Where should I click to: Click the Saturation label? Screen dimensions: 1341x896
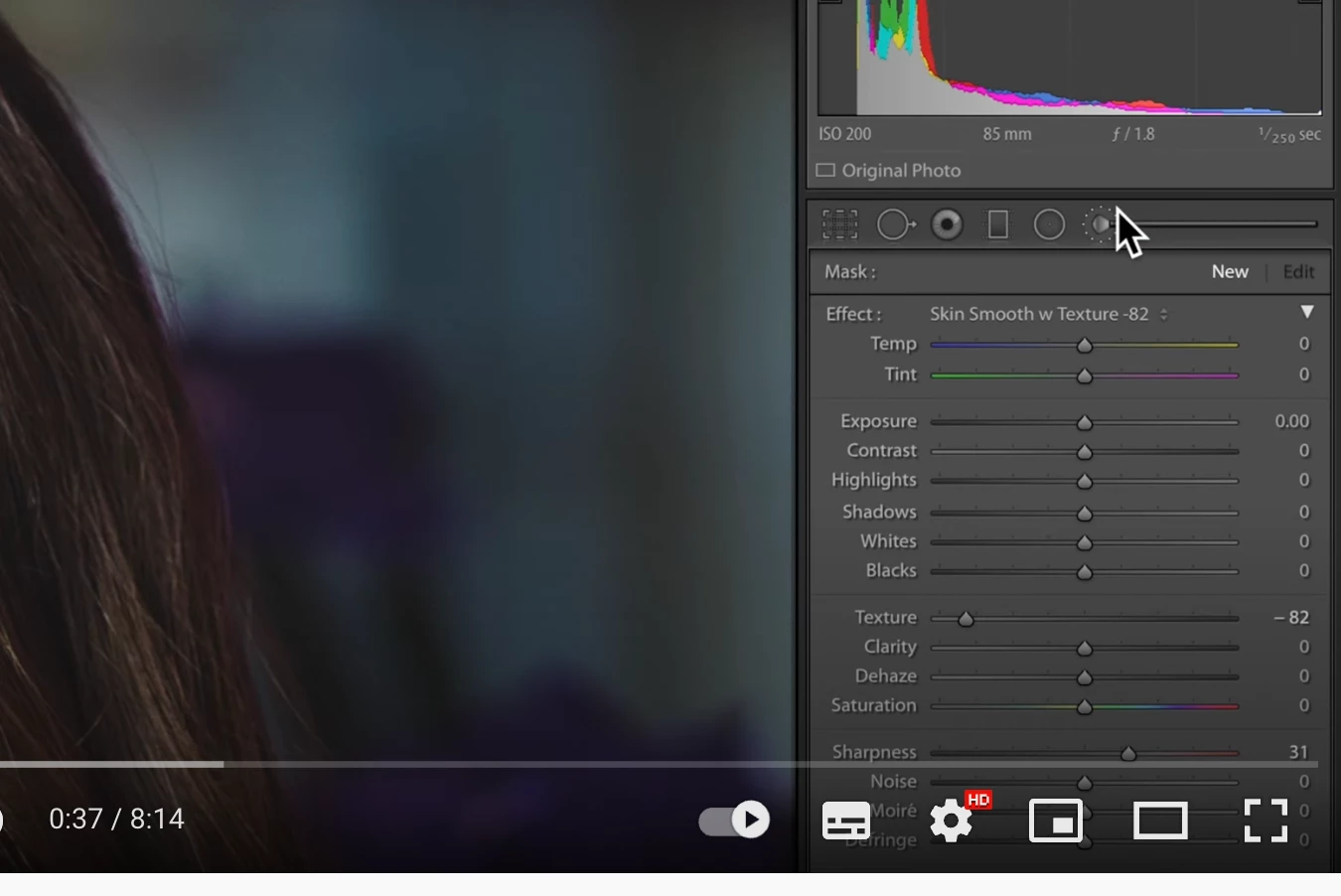click(x=873, y=705)
